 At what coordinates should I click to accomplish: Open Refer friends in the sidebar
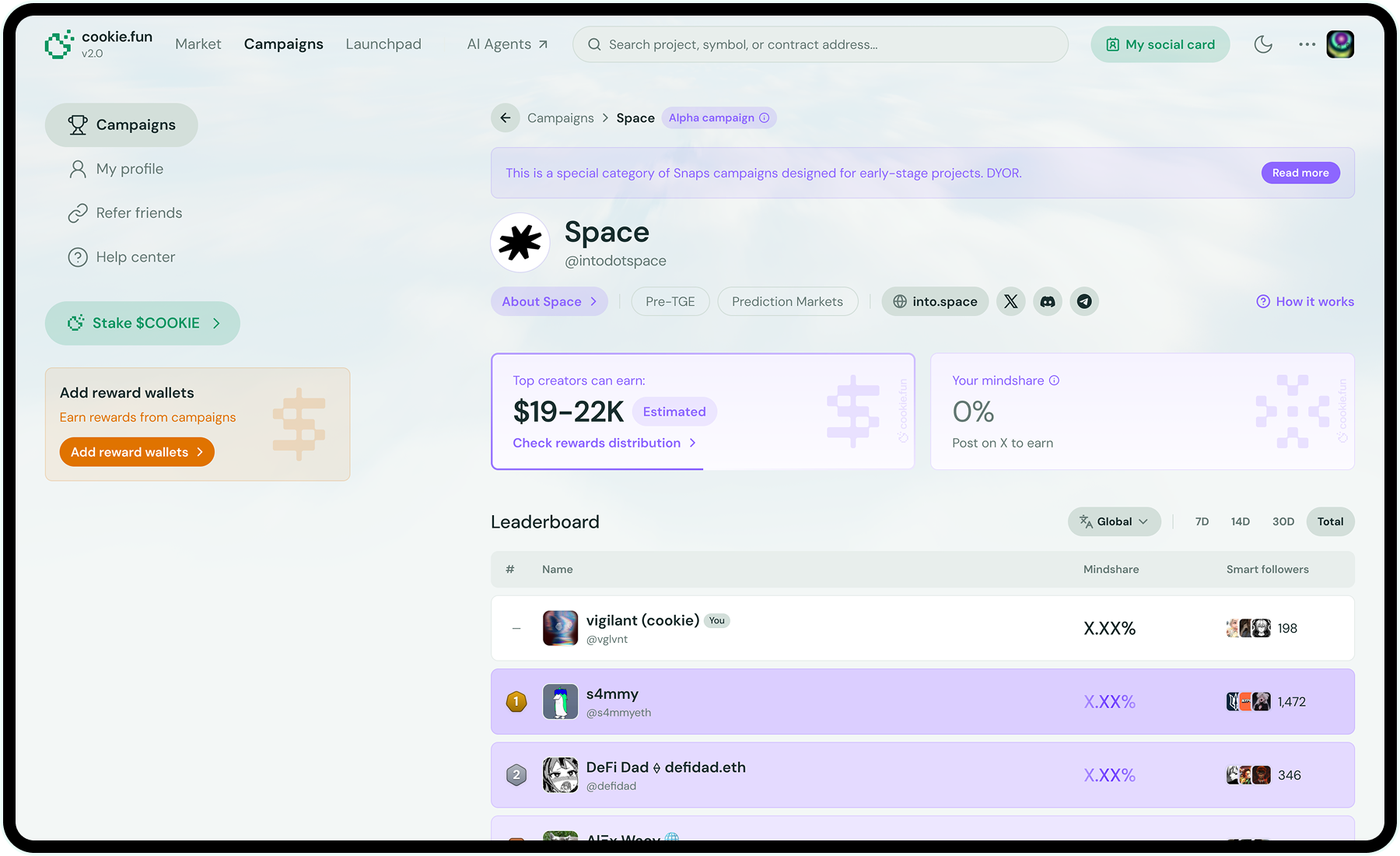[125, 213]
